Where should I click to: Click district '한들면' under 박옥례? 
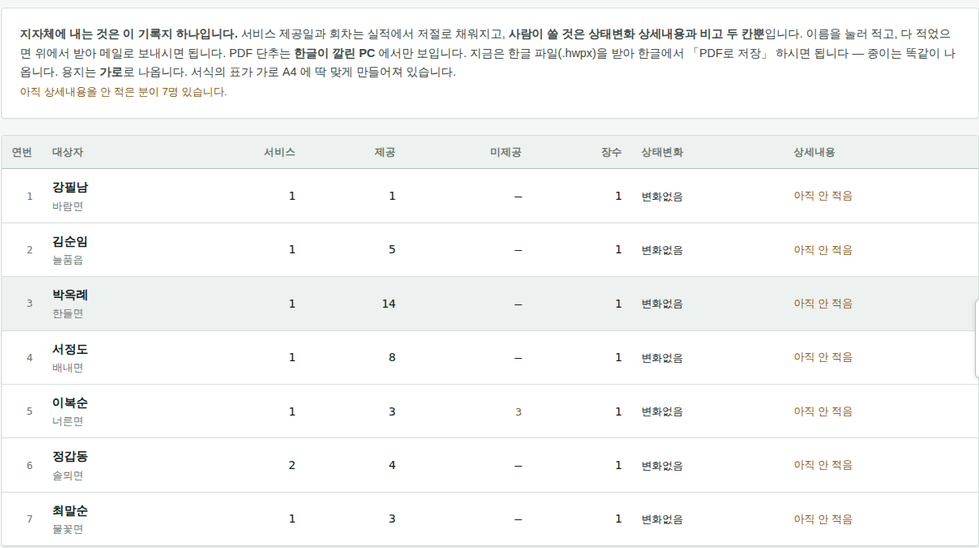(67, 313)
